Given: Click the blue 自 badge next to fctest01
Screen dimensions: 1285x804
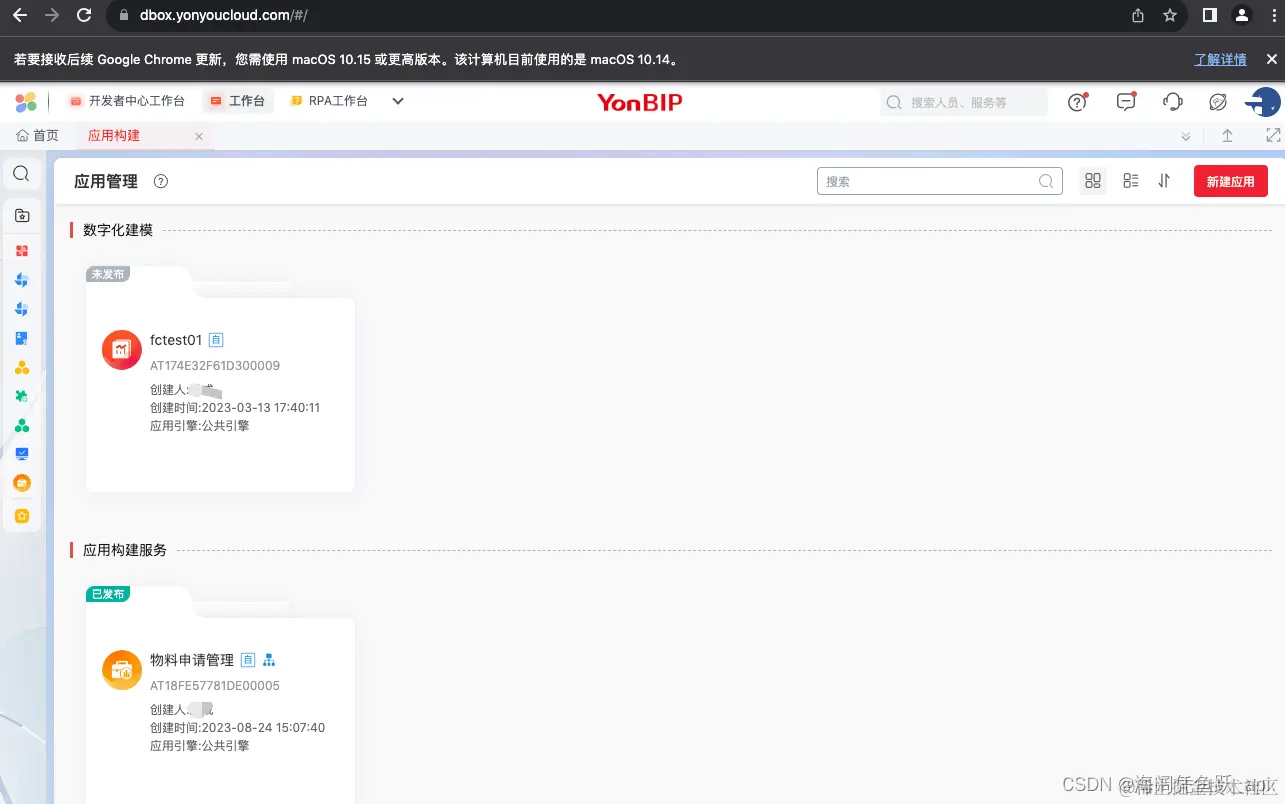Looking at the screenshot, I should 216,340.
